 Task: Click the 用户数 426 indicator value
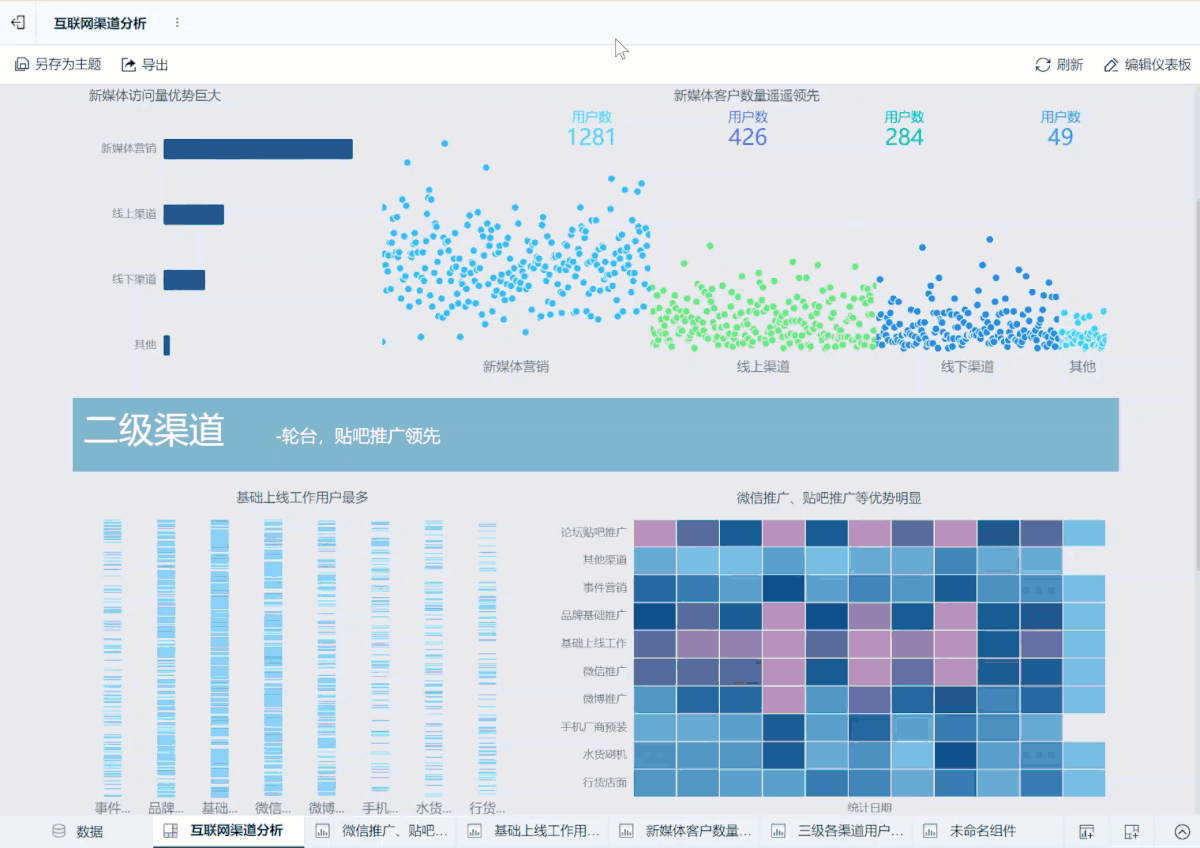(x=748, y=137)
